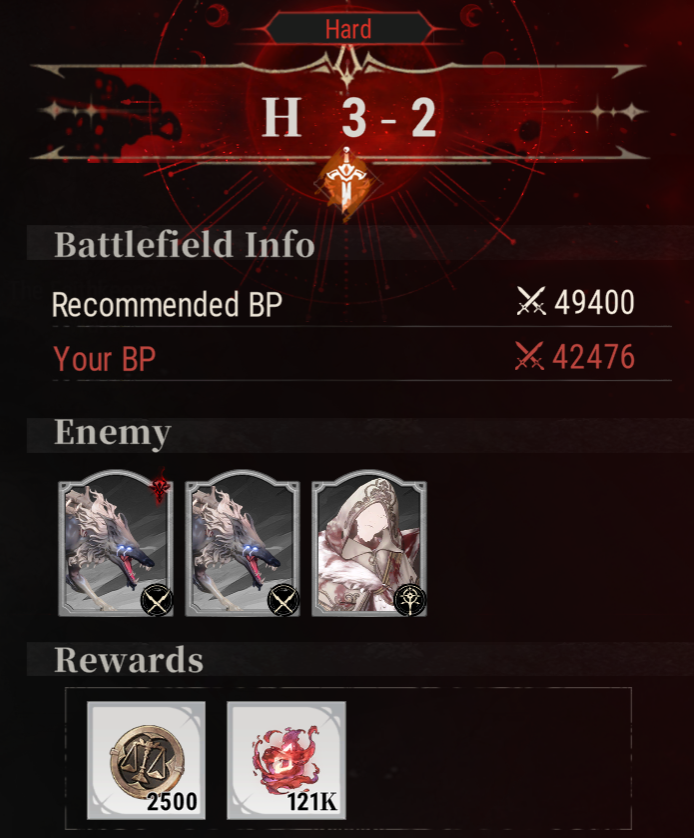The width and height of the screenshot is (694, 838).
Task: Select the second wolf enemy card
Action: [x=243, y=544]
